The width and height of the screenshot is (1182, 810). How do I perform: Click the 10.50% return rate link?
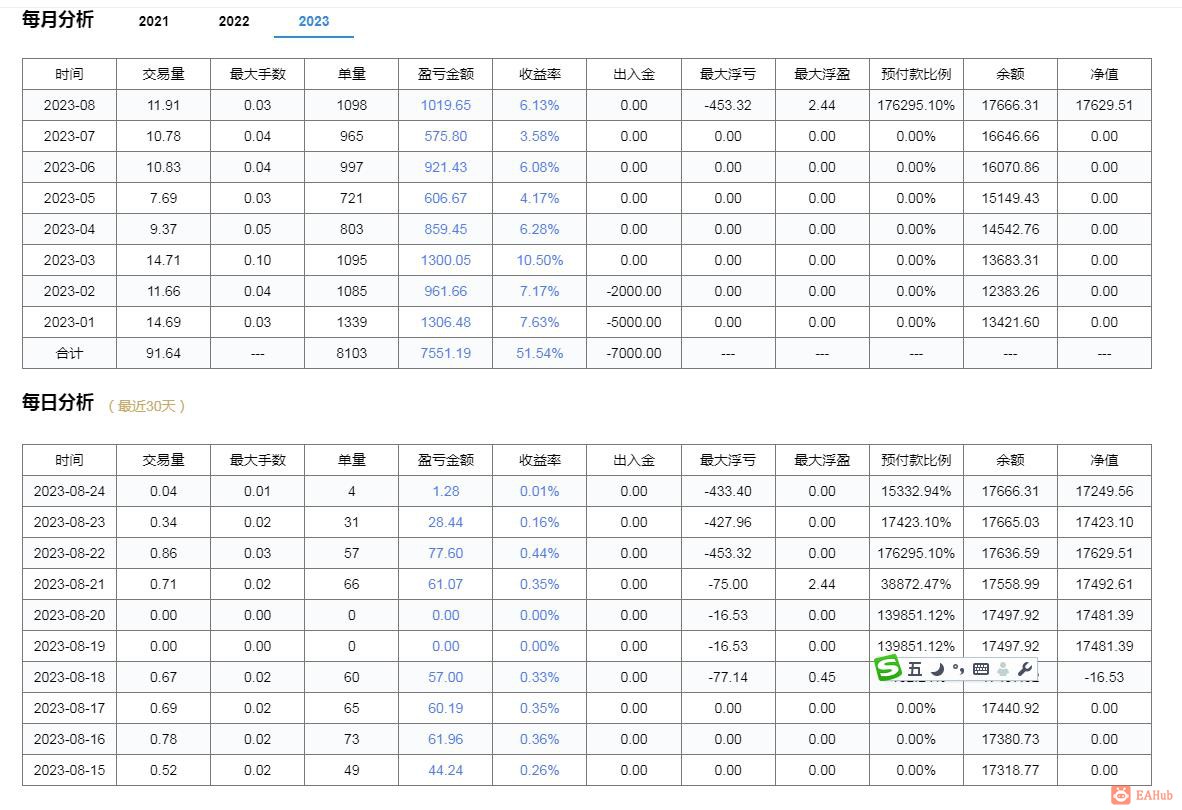[x=540, y=260]
